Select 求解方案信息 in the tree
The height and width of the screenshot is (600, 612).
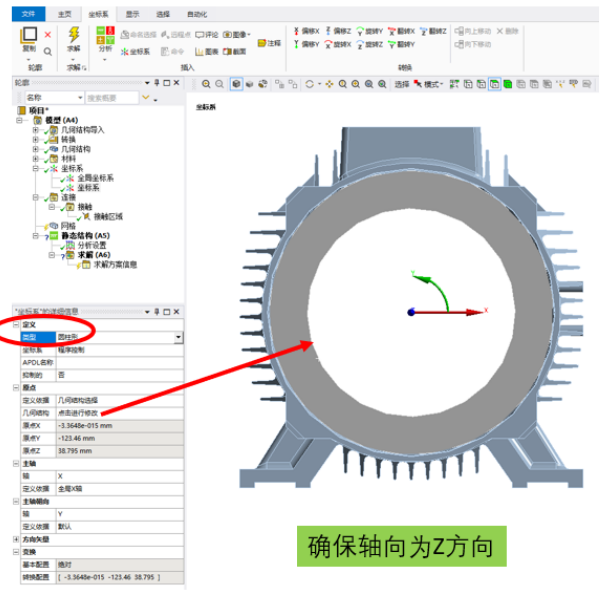(115, 265)
